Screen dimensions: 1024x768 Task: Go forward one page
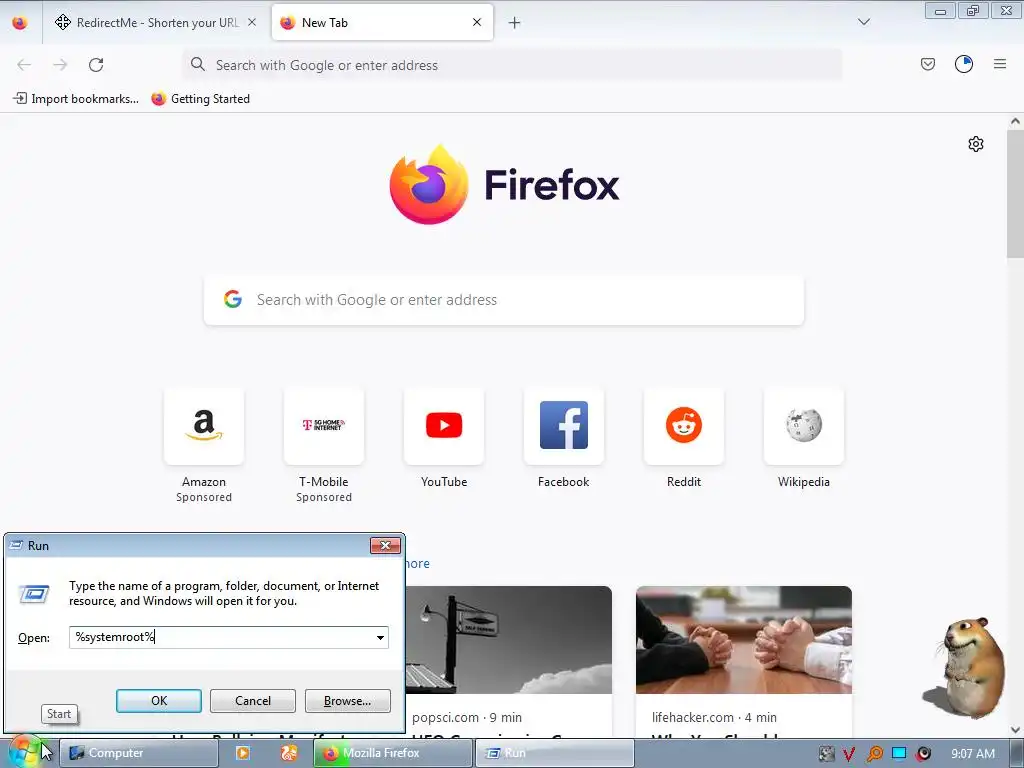click(x=60, y=65)
